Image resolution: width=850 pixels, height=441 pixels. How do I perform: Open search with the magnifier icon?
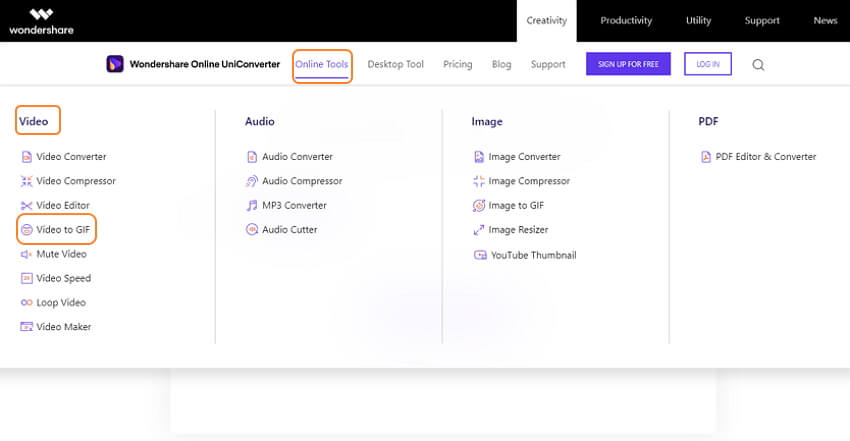pos(758,65)
